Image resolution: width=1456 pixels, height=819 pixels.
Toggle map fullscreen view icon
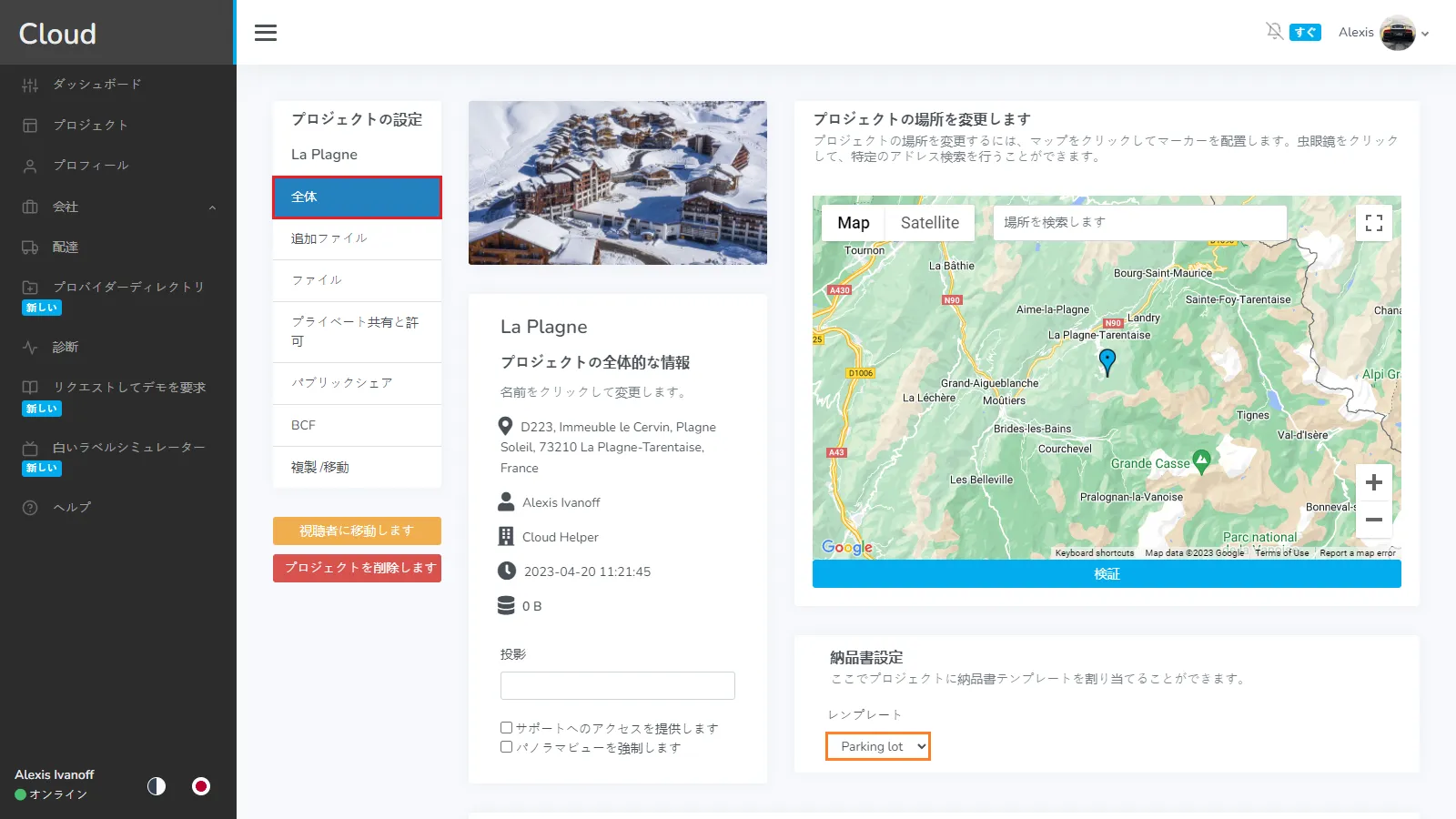(x=1373, y=223)
